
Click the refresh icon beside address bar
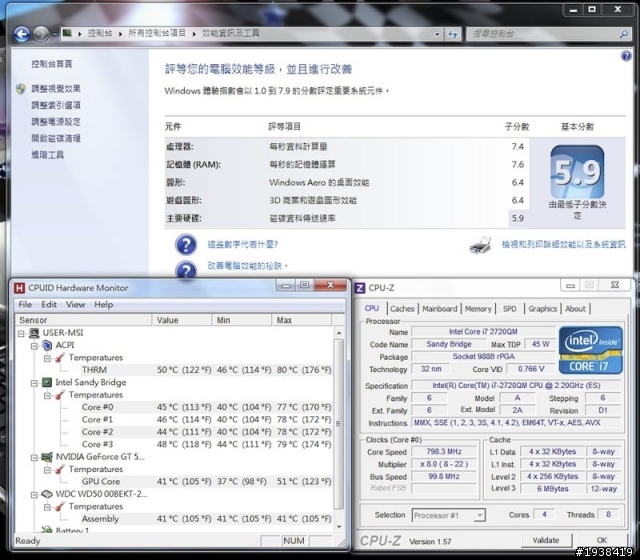tap(453, 34)
